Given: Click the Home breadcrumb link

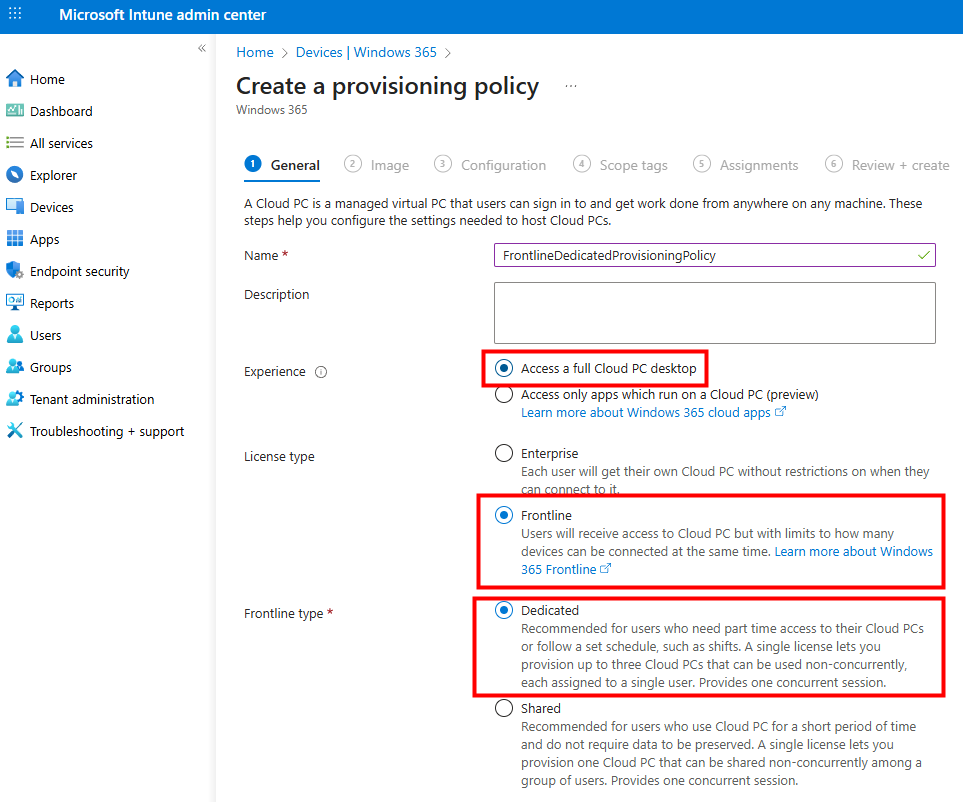Looking at the screenshot, I should point(255,52).
